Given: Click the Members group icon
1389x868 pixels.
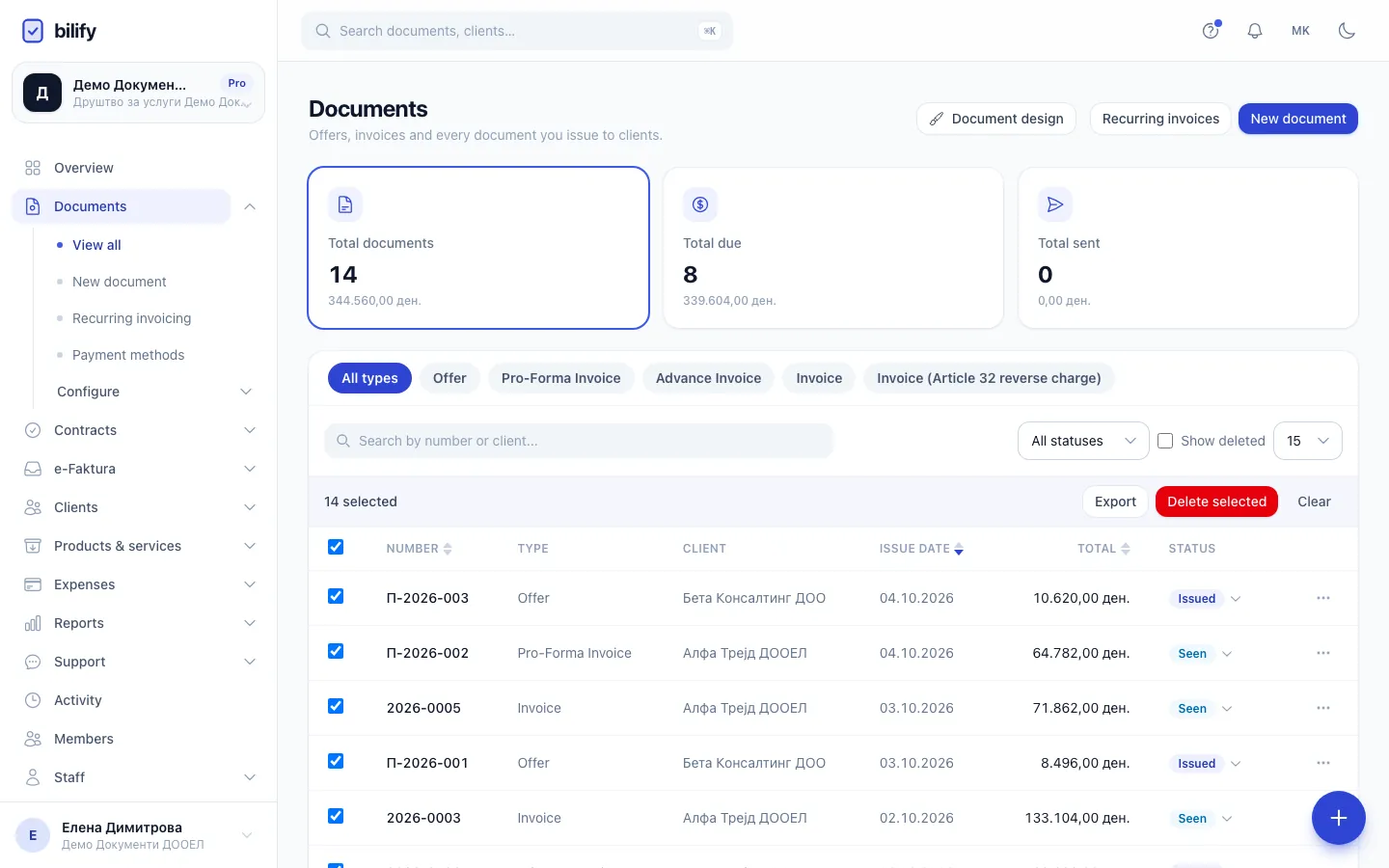Looking at the screenshot, I should coord(33,739).
